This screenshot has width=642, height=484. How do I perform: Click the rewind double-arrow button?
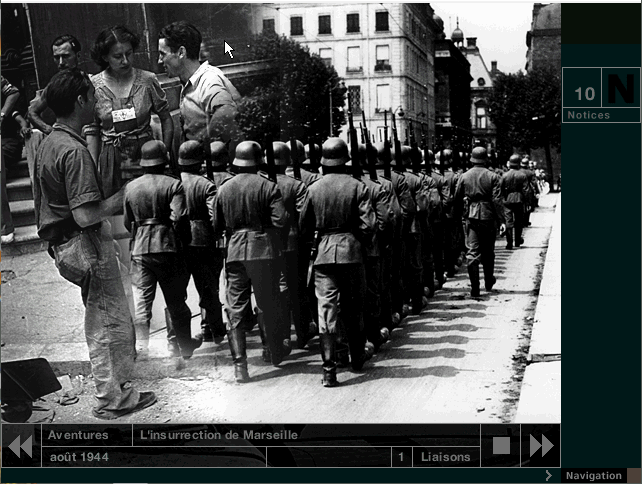(x=20, y=445)
